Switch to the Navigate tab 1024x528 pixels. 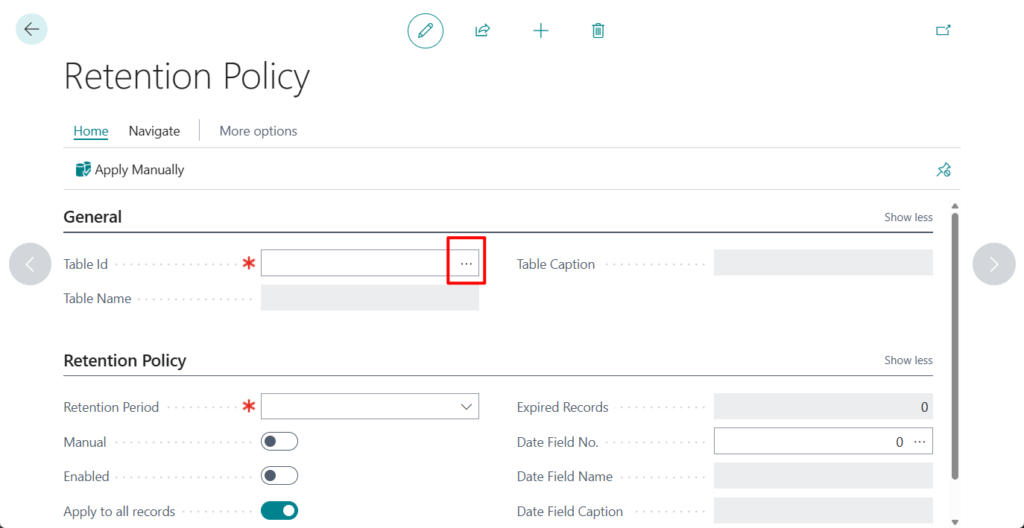154,131
